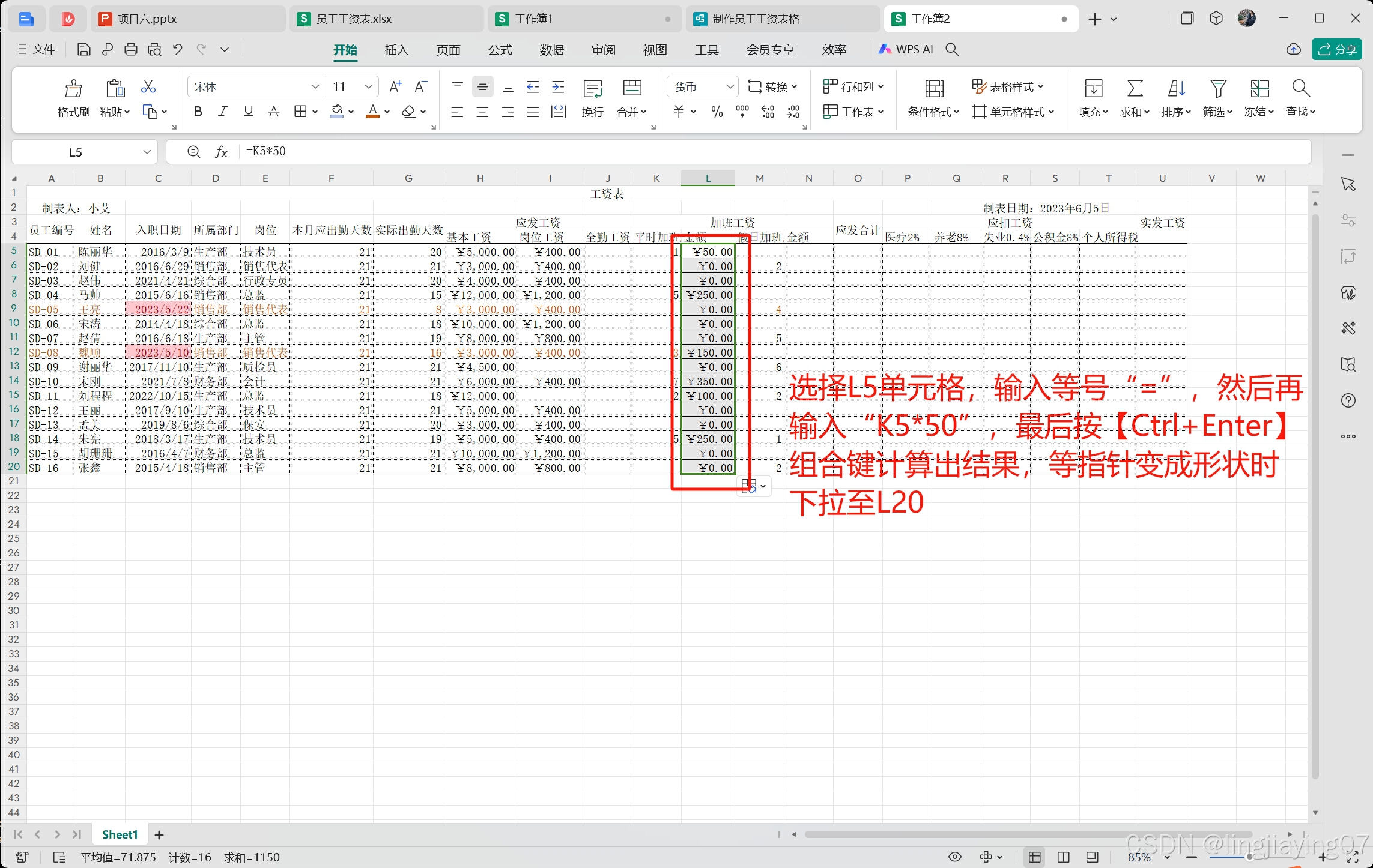The height and width of the screenshot is (868, 1373).
Task: Click the Conditional Formatting (条件格式) icon
Action: [933, 89]
